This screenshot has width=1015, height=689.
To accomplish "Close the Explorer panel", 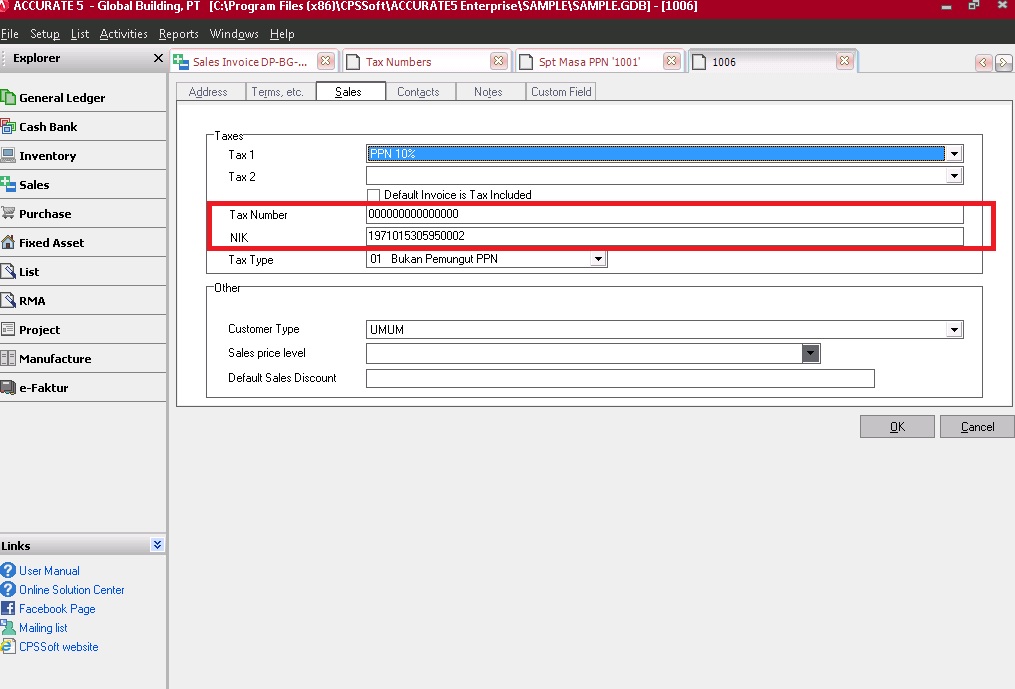I will coord(157,58).
